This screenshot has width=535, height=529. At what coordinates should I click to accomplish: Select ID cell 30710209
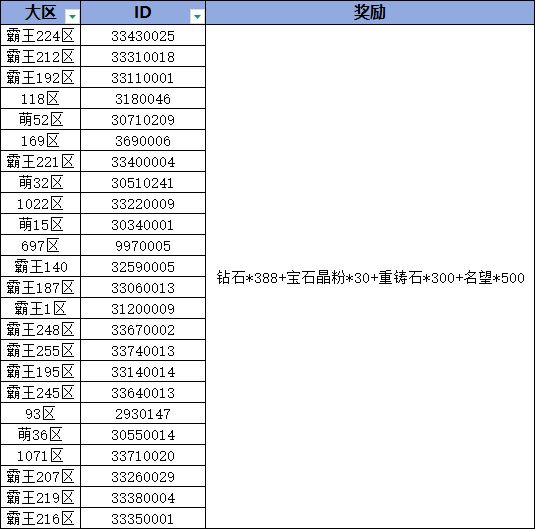143,119
